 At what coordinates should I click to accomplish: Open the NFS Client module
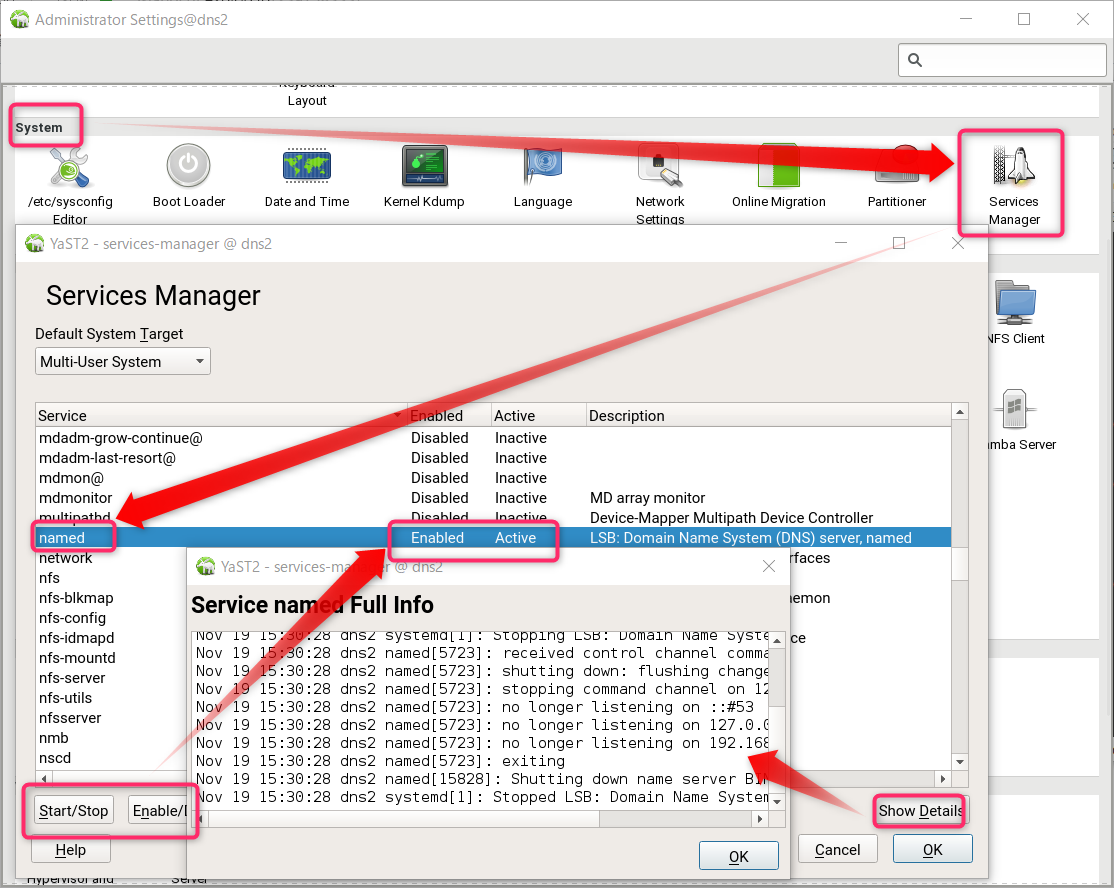pos(1015,303)
